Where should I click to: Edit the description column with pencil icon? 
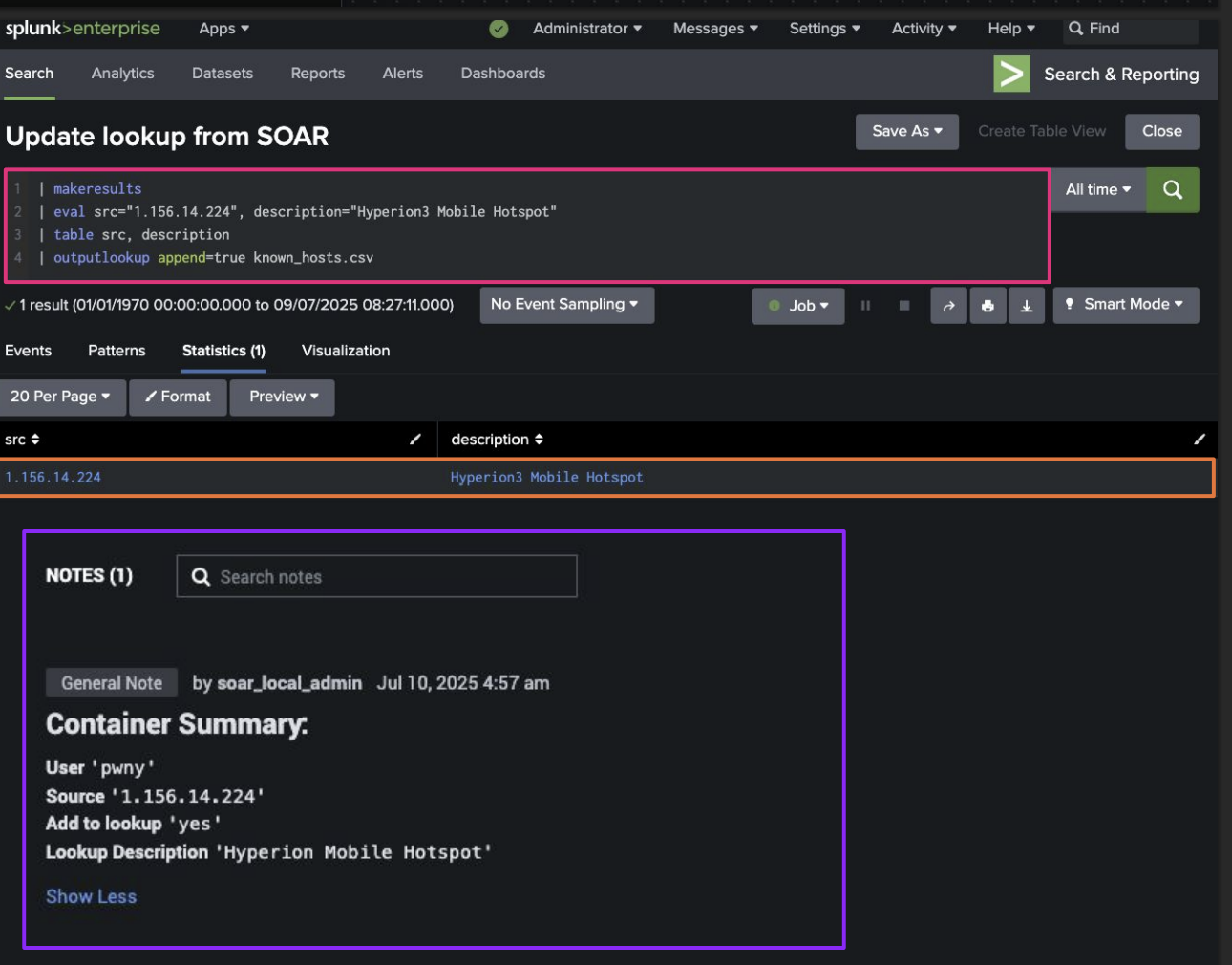point(1200,440)
